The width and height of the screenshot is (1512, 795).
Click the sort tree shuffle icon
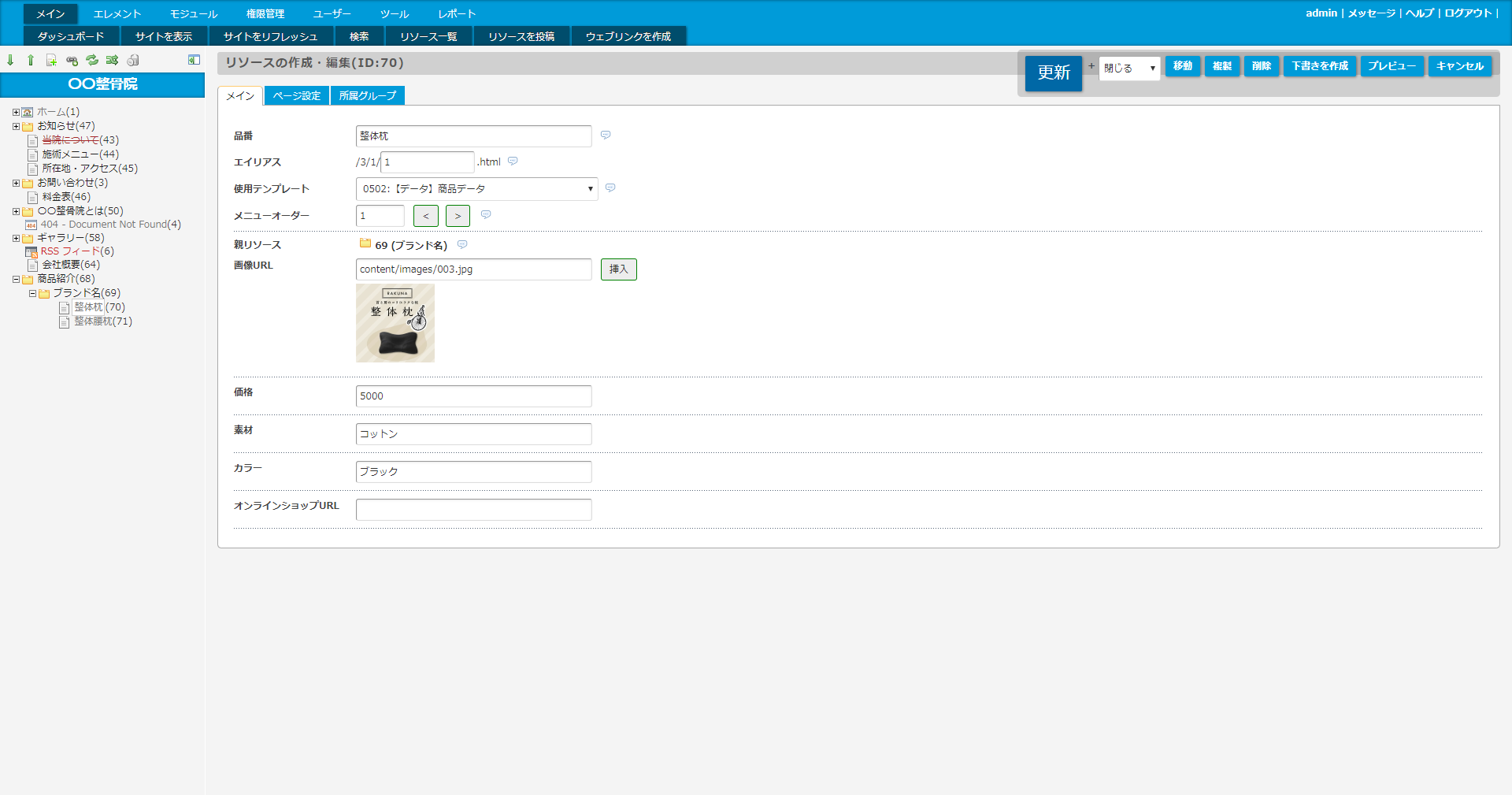(112, 61)
